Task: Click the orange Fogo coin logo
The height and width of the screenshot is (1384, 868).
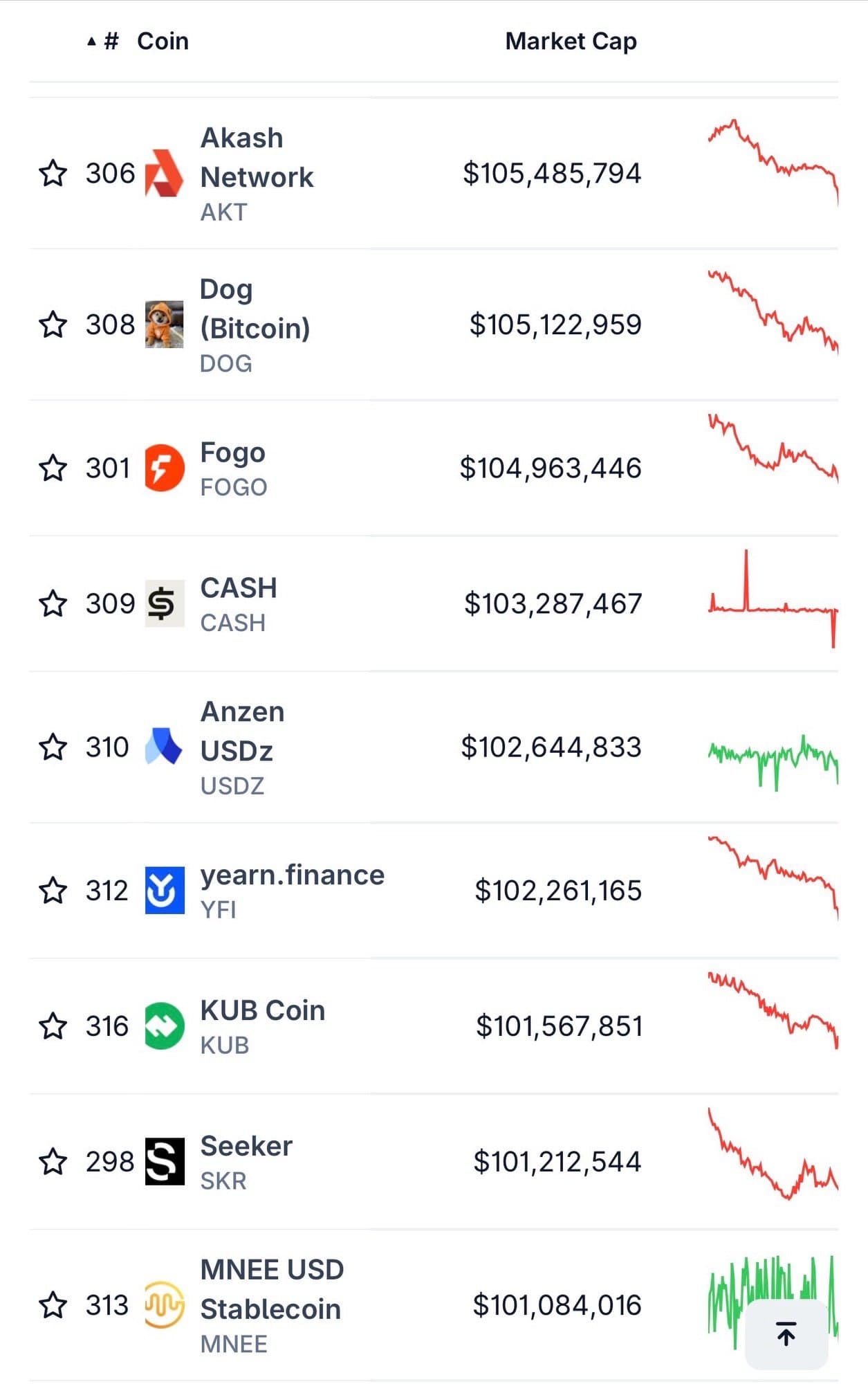Action: (164, 468)
